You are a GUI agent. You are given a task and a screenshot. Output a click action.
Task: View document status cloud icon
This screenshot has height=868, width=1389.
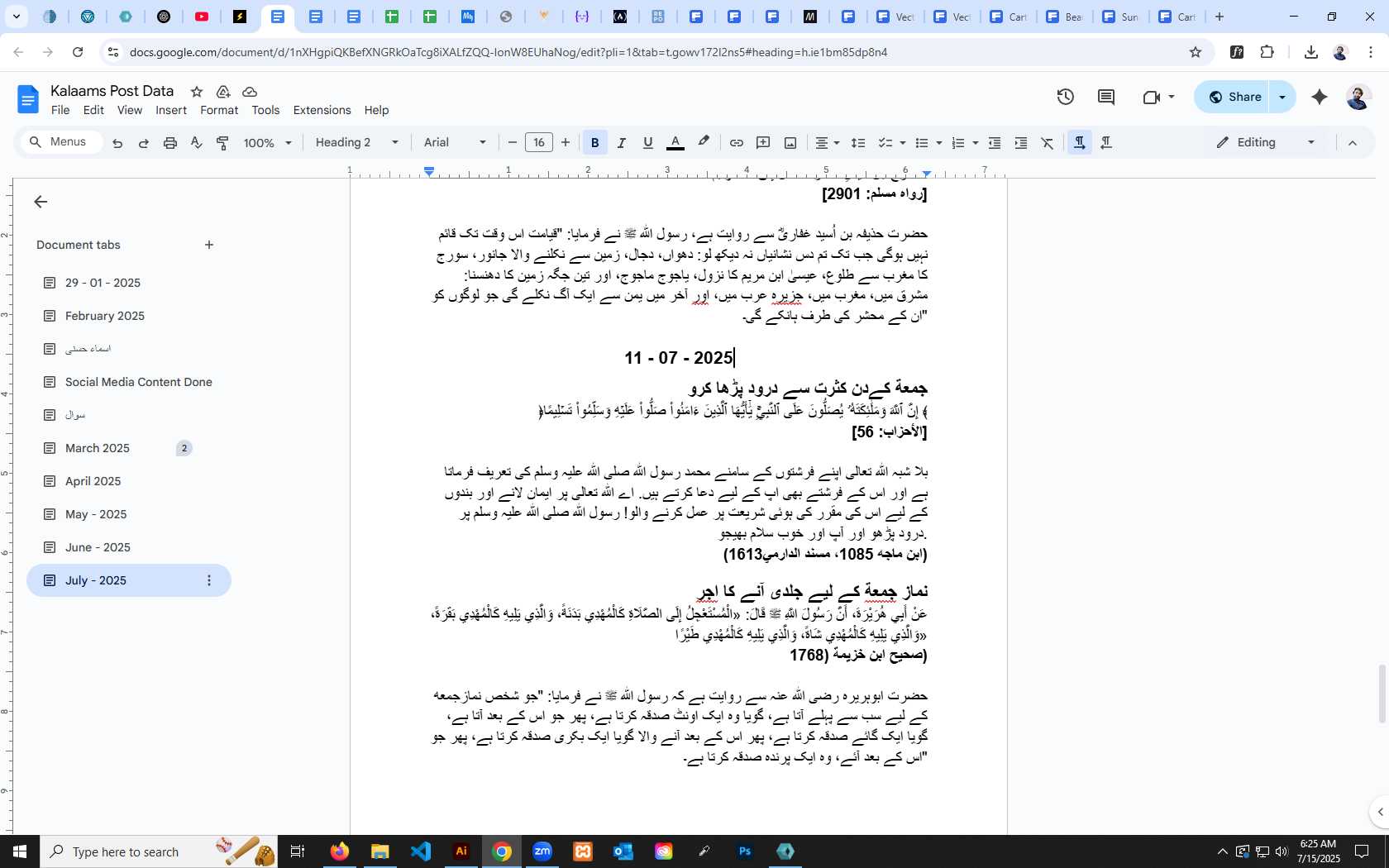(x=250, y=92)
